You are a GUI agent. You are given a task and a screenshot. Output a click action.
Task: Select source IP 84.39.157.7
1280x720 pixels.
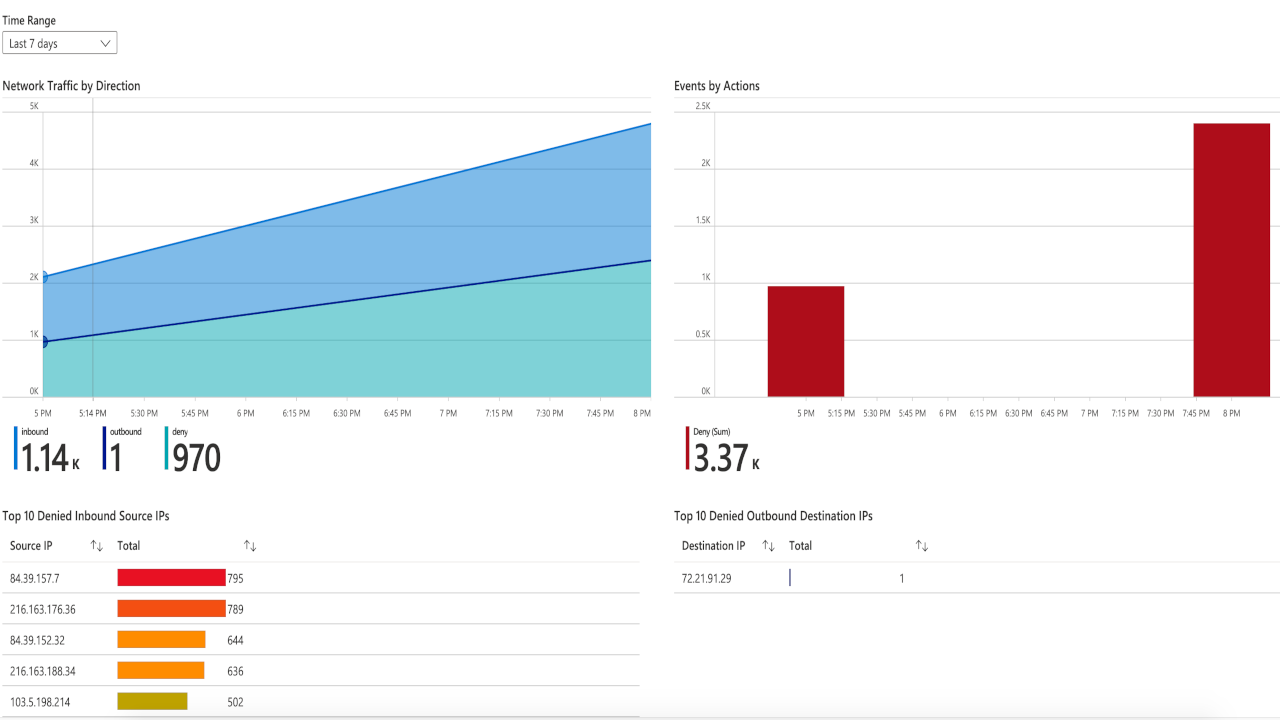click(35, 578)
